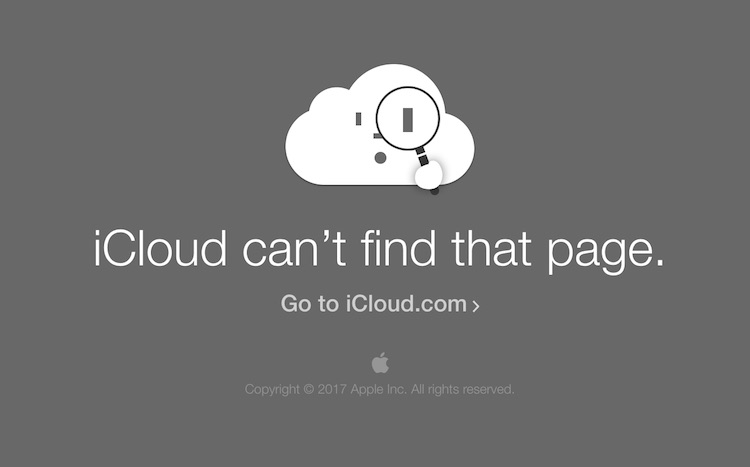Click the magnifying glass lens on the cloud

pos(408,118)
